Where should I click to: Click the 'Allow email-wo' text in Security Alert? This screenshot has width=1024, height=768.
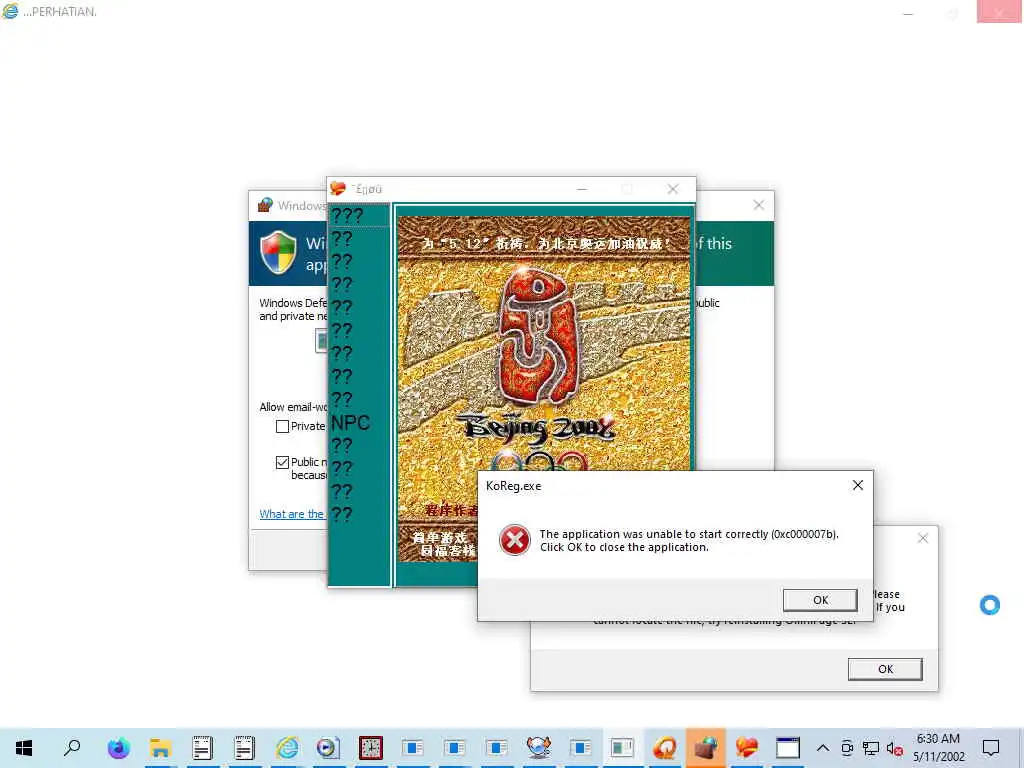[293, 407]
